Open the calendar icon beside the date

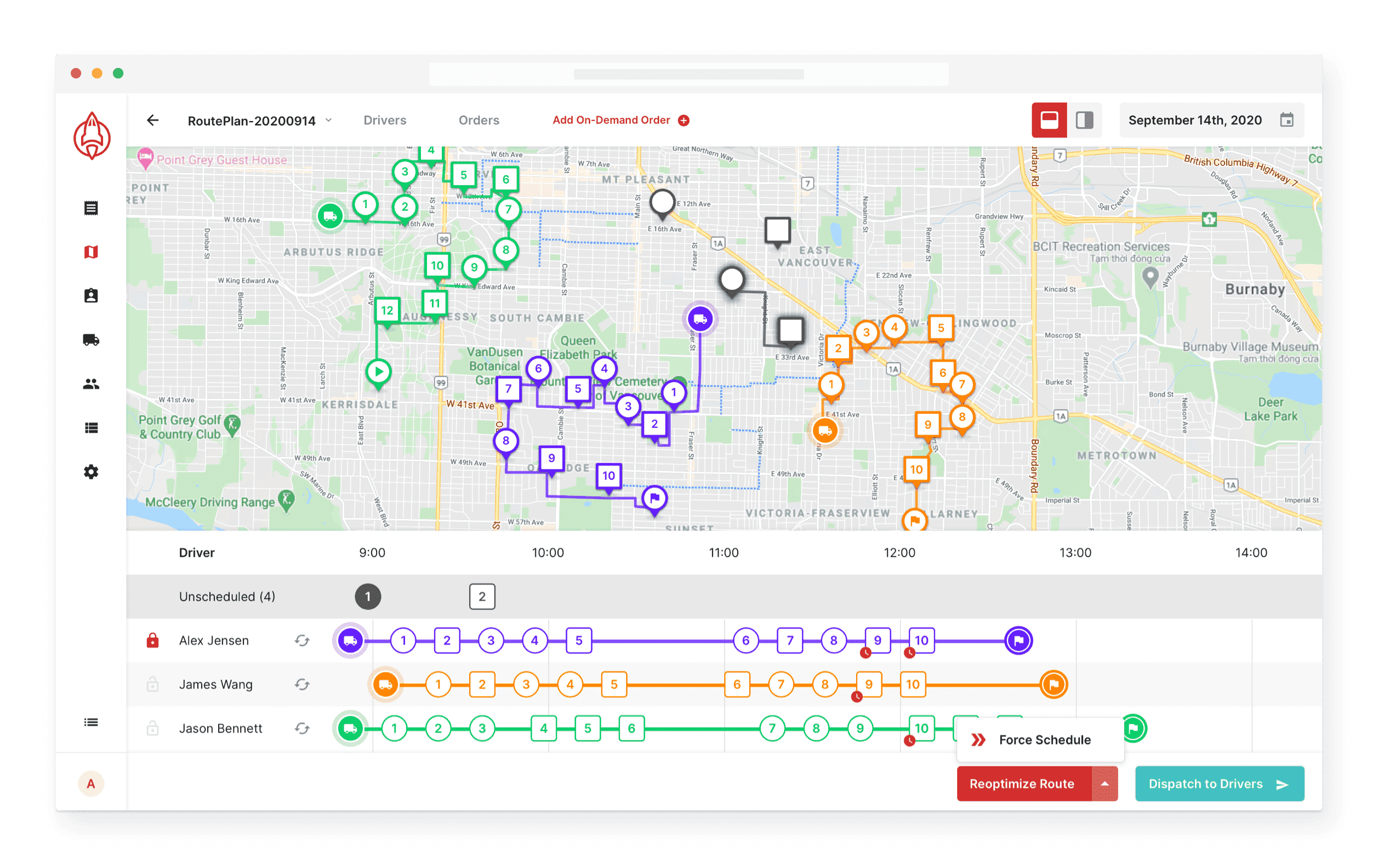tap(1286, 120)
